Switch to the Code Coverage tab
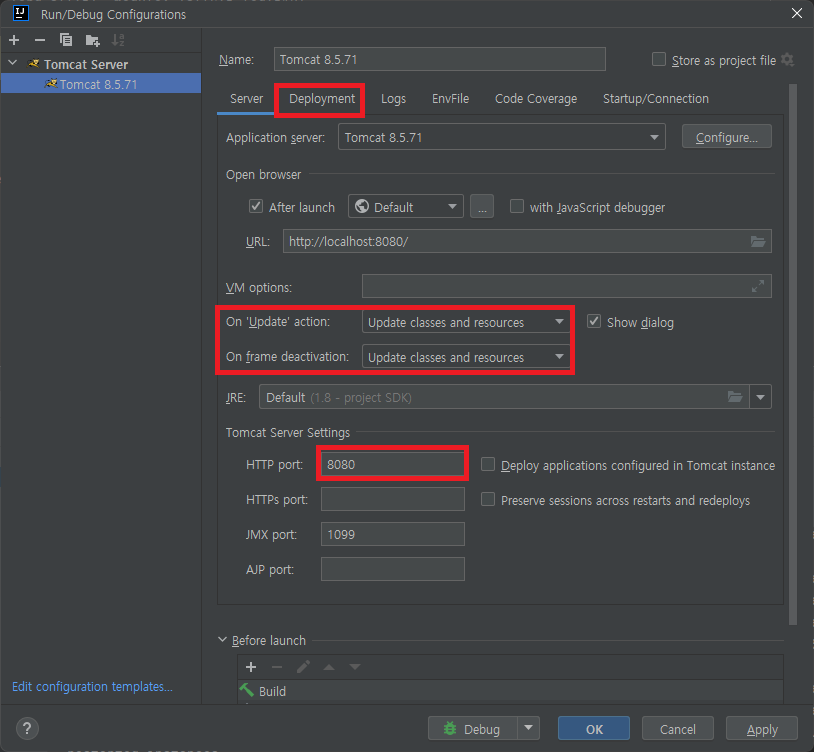 pyautogui.click(x=536, y=99)
